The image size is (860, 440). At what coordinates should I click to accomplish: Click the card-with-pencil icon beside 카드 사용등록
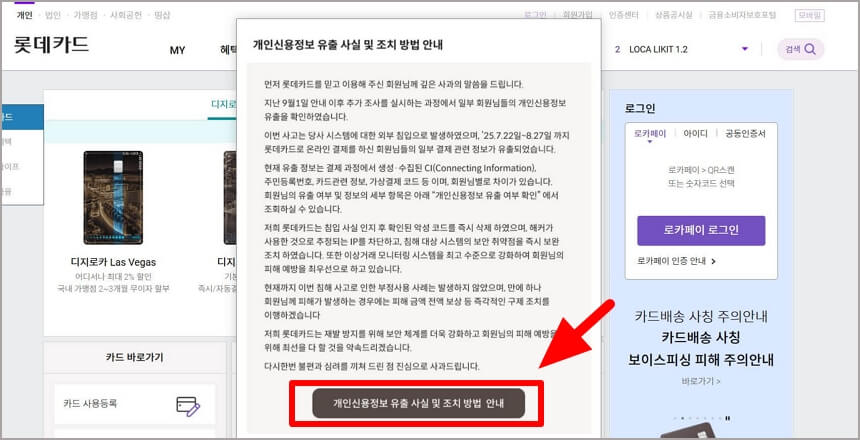tap(188, 405)
